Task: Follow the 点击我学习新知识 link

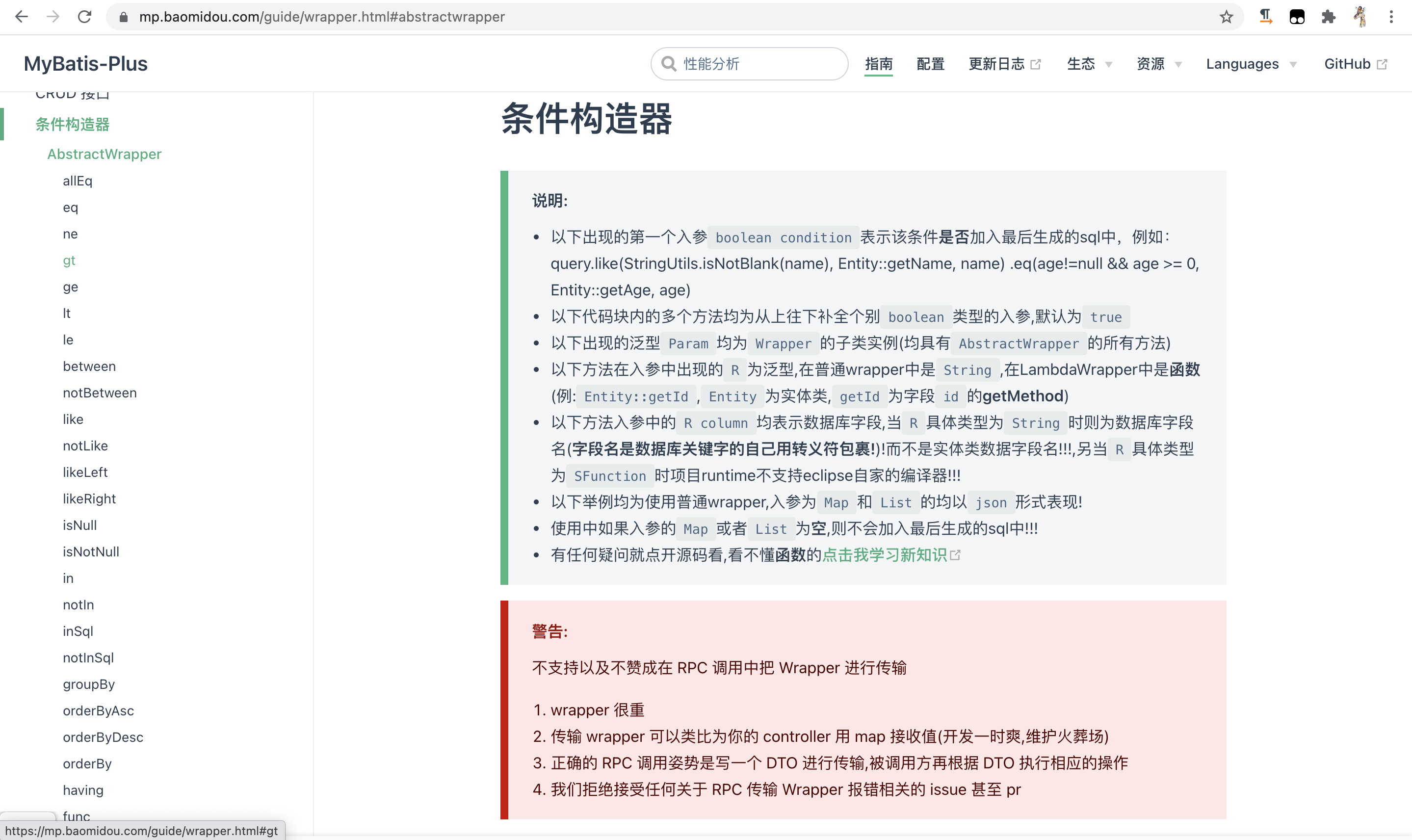Action: tap(884, 555)
